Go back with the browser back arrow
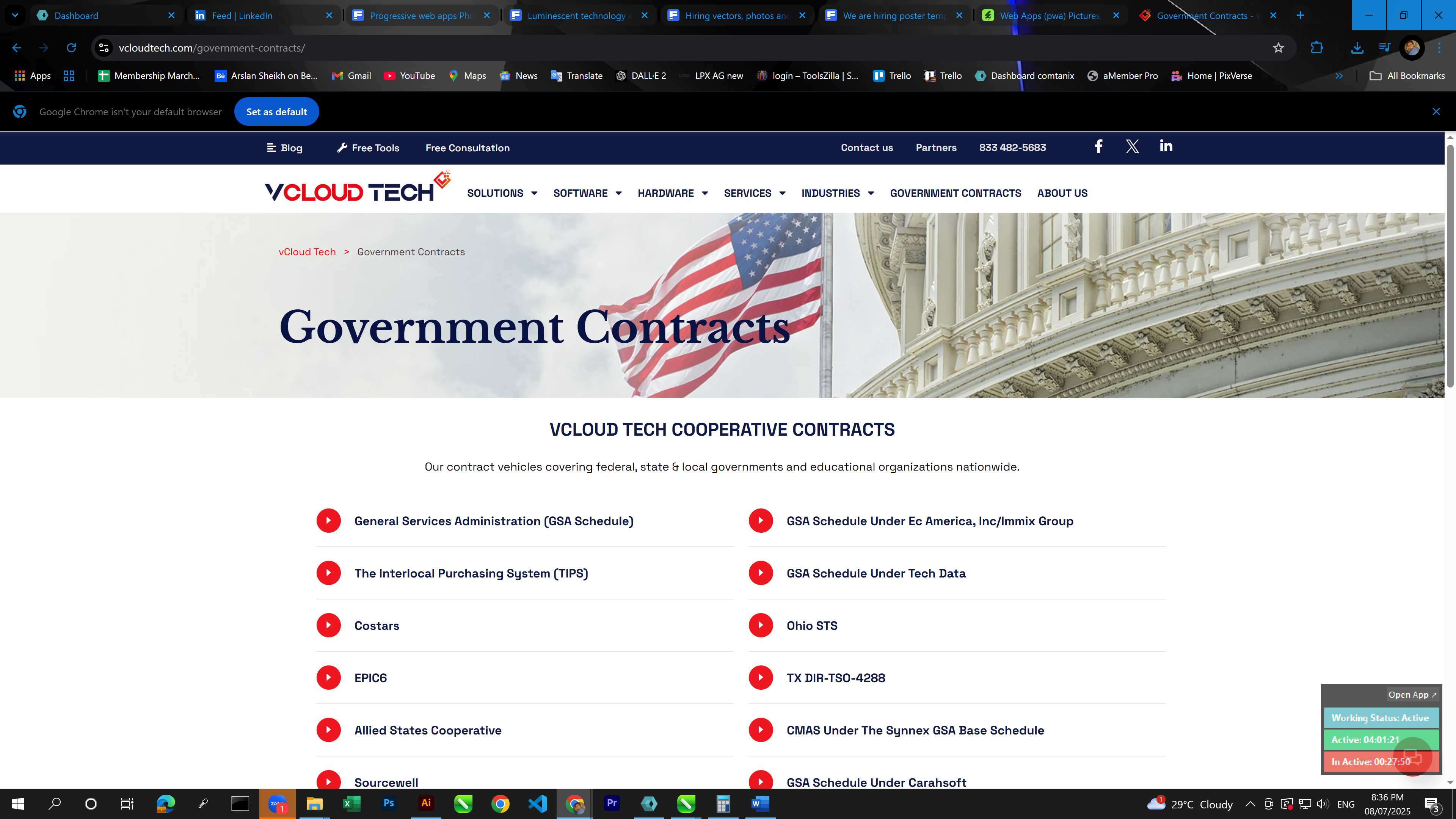 pyautogui.click(x=17, y=48)
